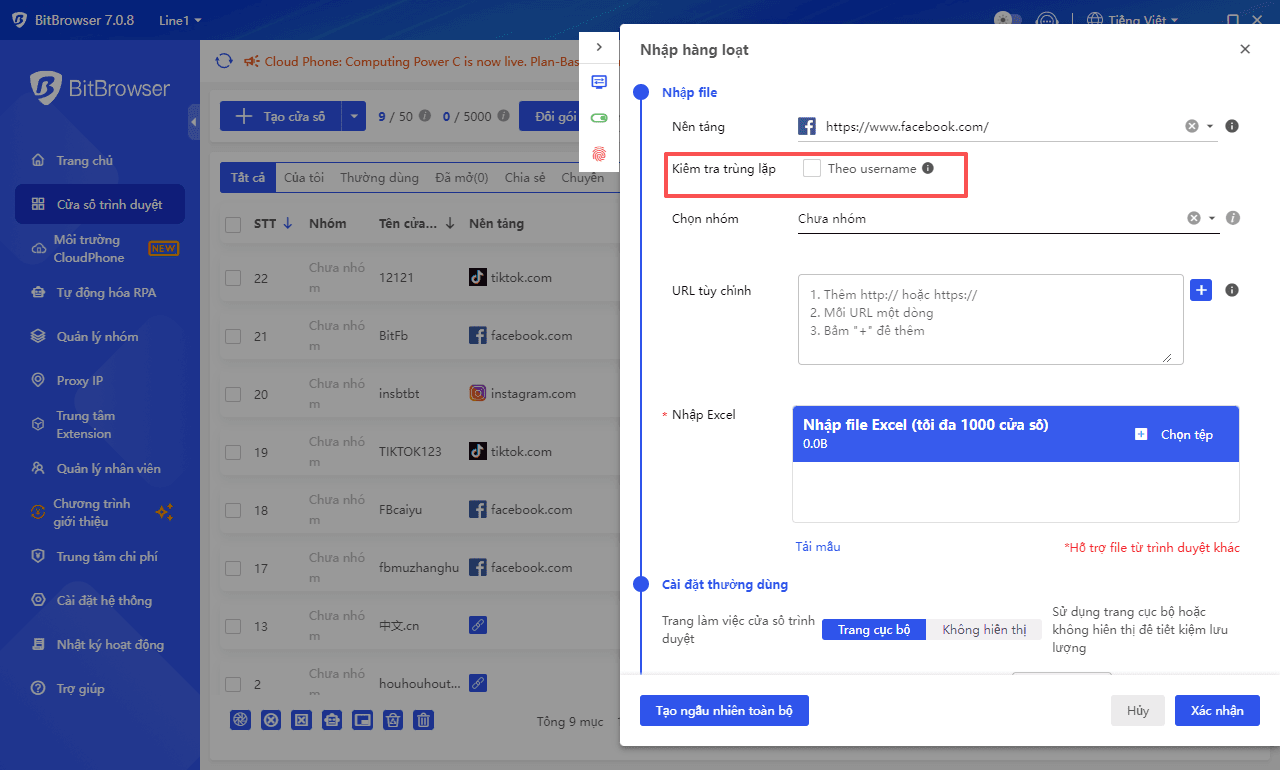The image size is (1280, 770).
Task: Switch to the 'Thường dùng' tab
Action: coord(379,177)
